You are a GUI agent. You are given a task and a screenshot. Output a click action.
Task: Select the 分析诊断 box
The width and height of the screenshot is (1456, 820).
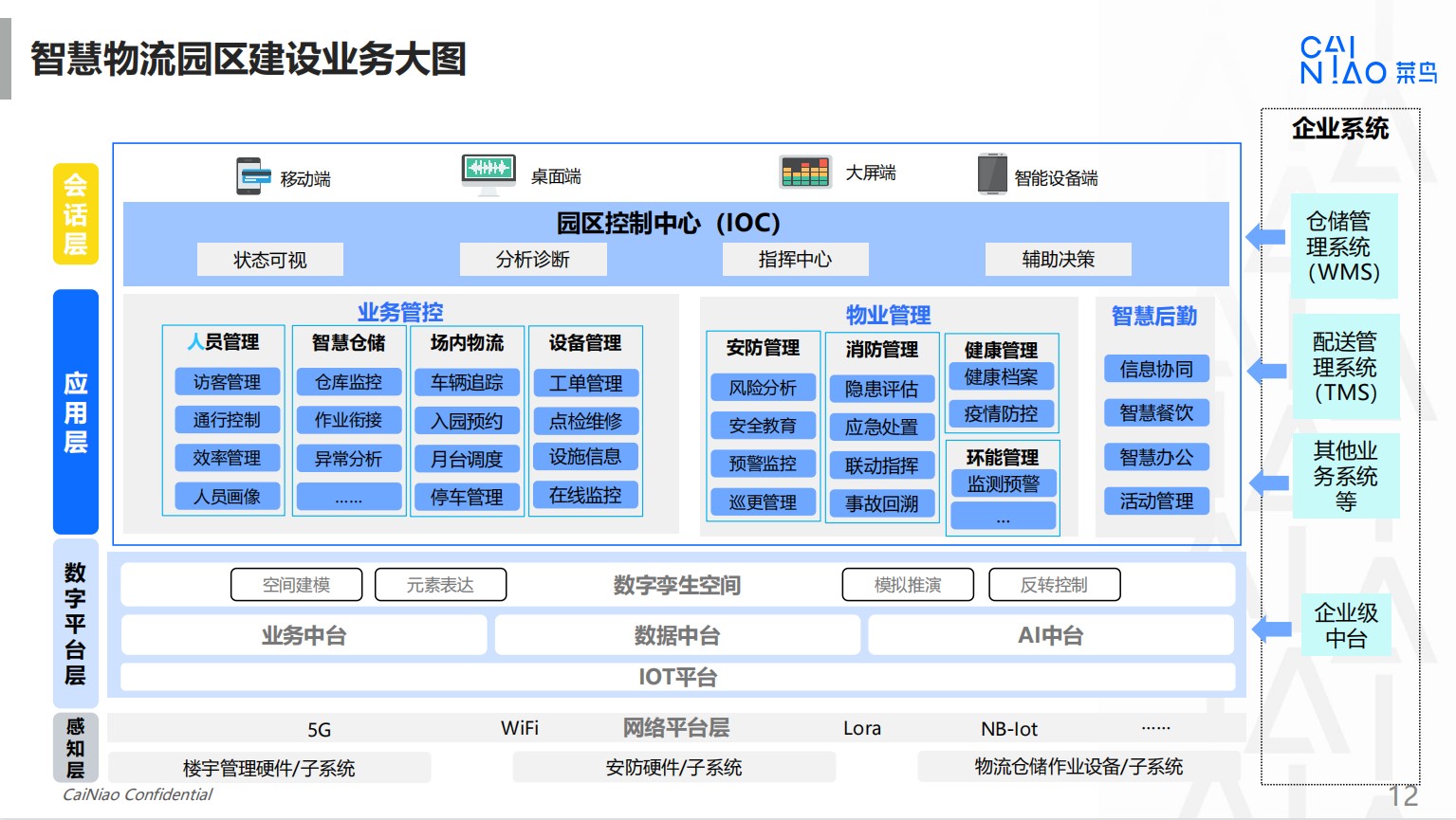coord(533,259)
